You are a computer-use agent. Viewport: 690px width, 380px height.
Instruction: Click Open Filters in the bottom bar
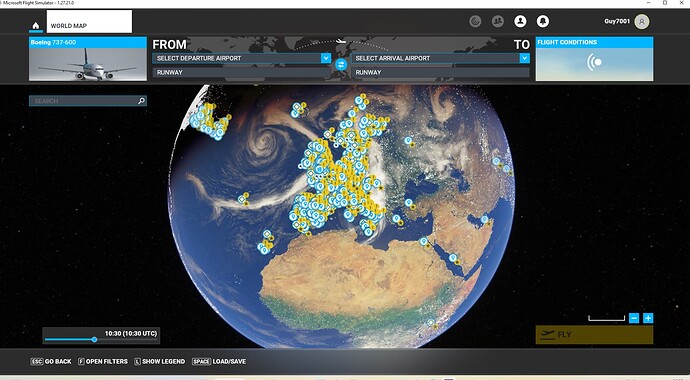(x=103, y=362)
